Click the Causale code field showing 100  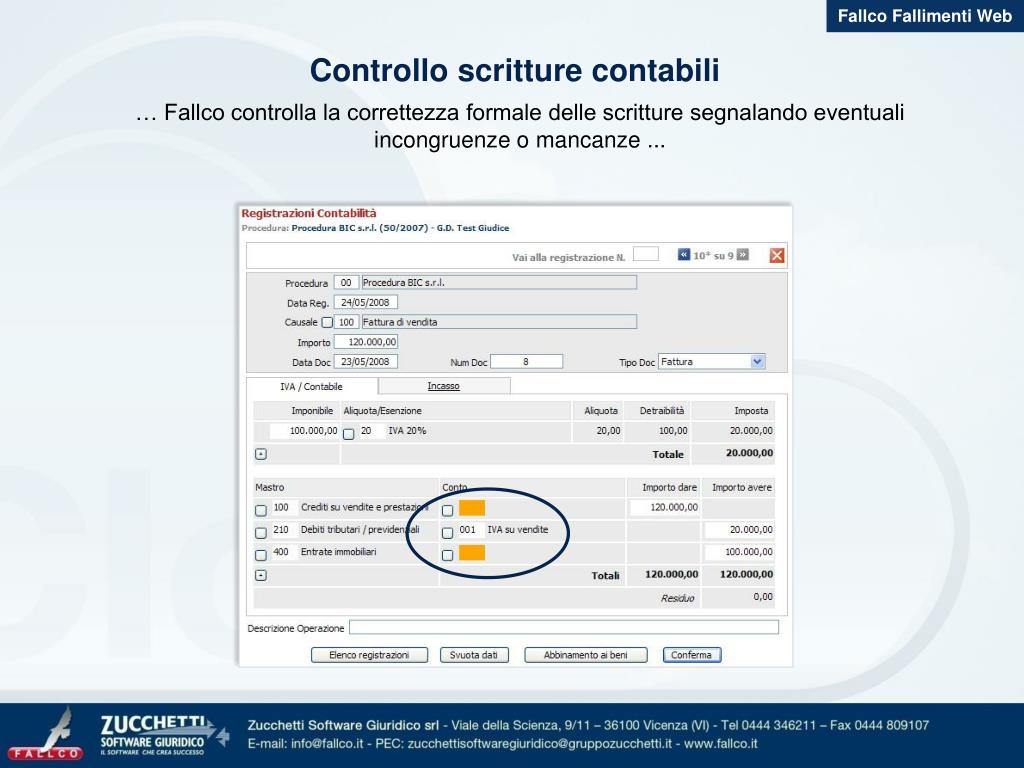click(346, 322)
